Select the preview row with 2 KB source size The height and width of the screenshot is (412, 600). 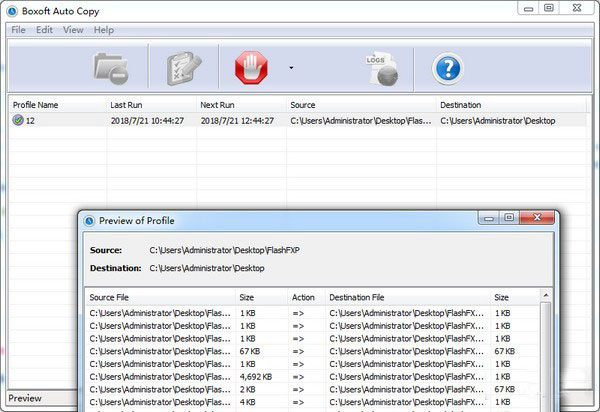313,389
